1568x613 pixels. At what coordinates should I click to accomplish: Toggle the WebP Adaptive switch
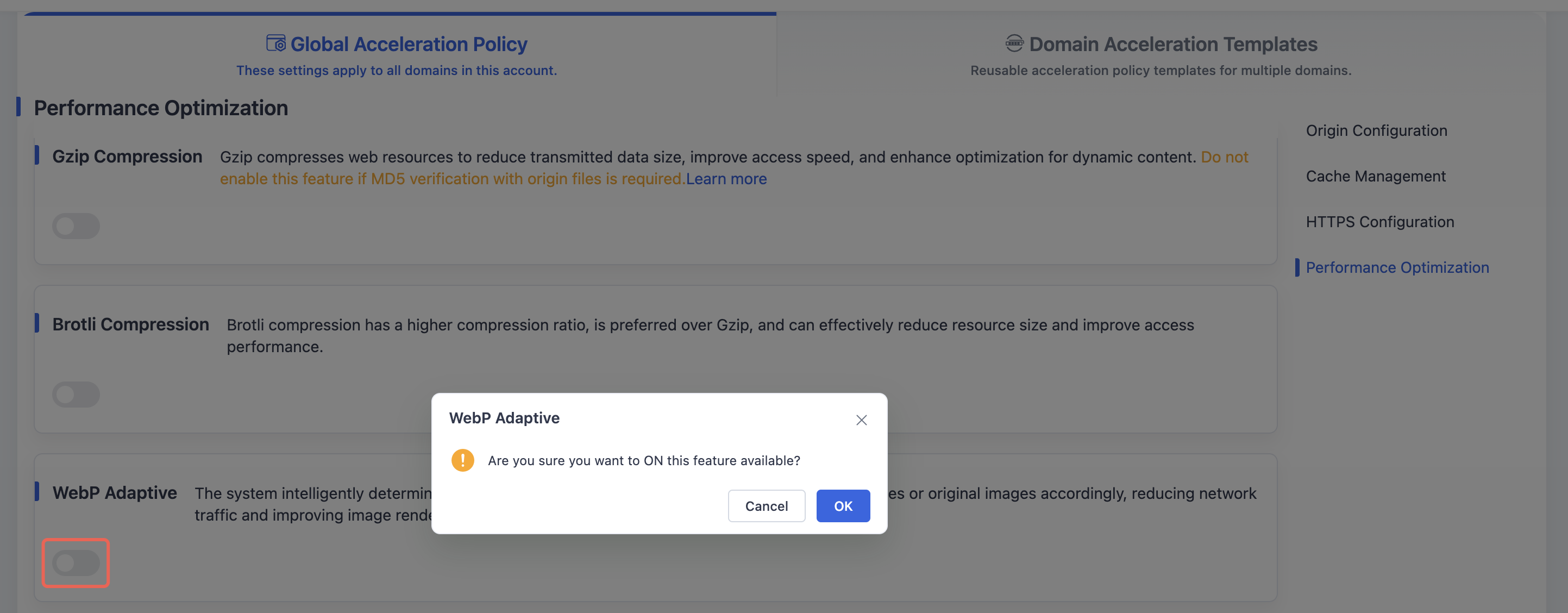tap(76, 563)
